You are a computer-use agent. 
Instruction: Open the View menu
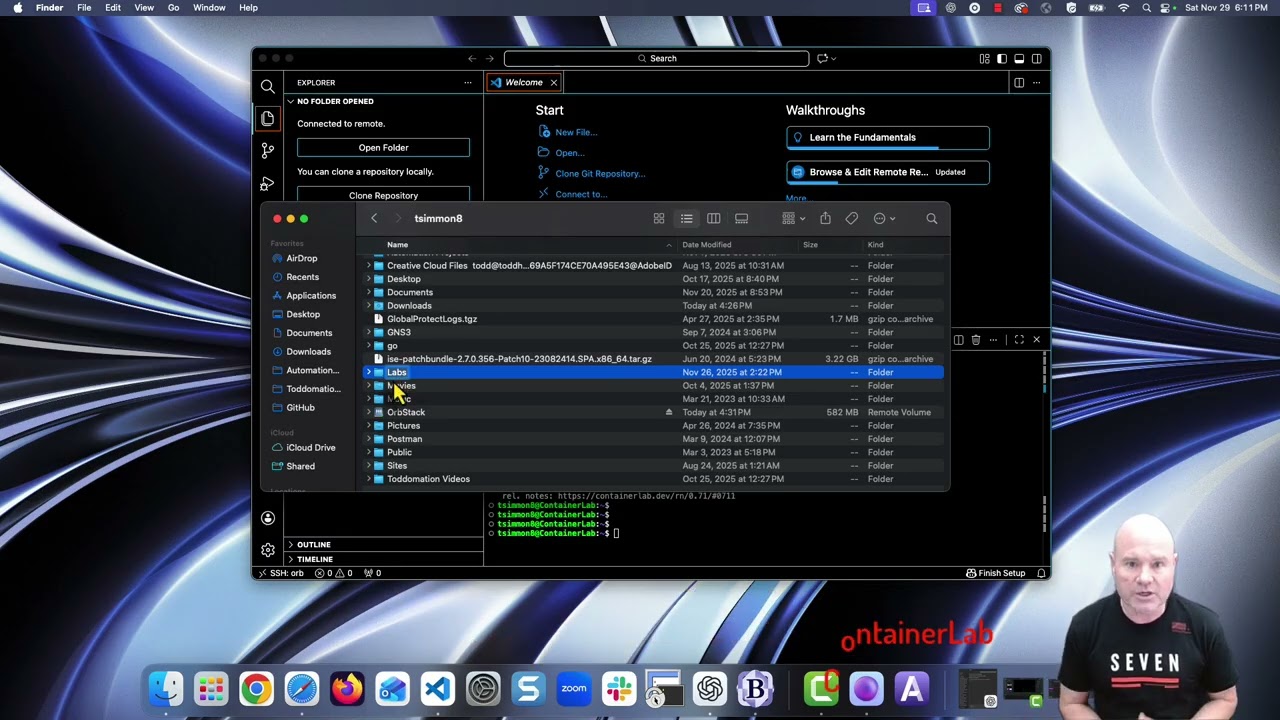point(144,8)
